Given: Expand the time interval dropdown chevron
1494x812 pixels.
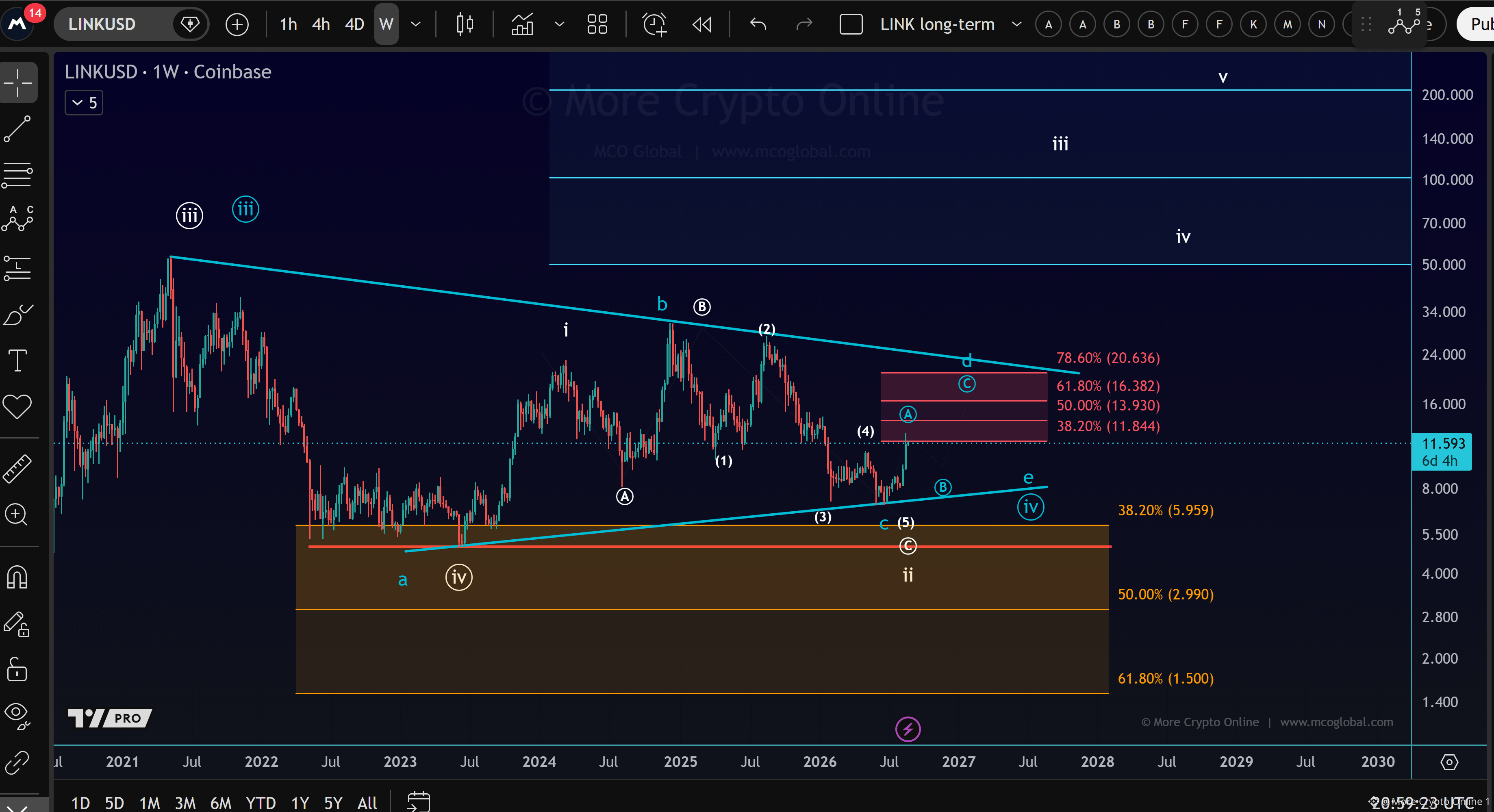Looking at the screenshot, I should (415, 24).
